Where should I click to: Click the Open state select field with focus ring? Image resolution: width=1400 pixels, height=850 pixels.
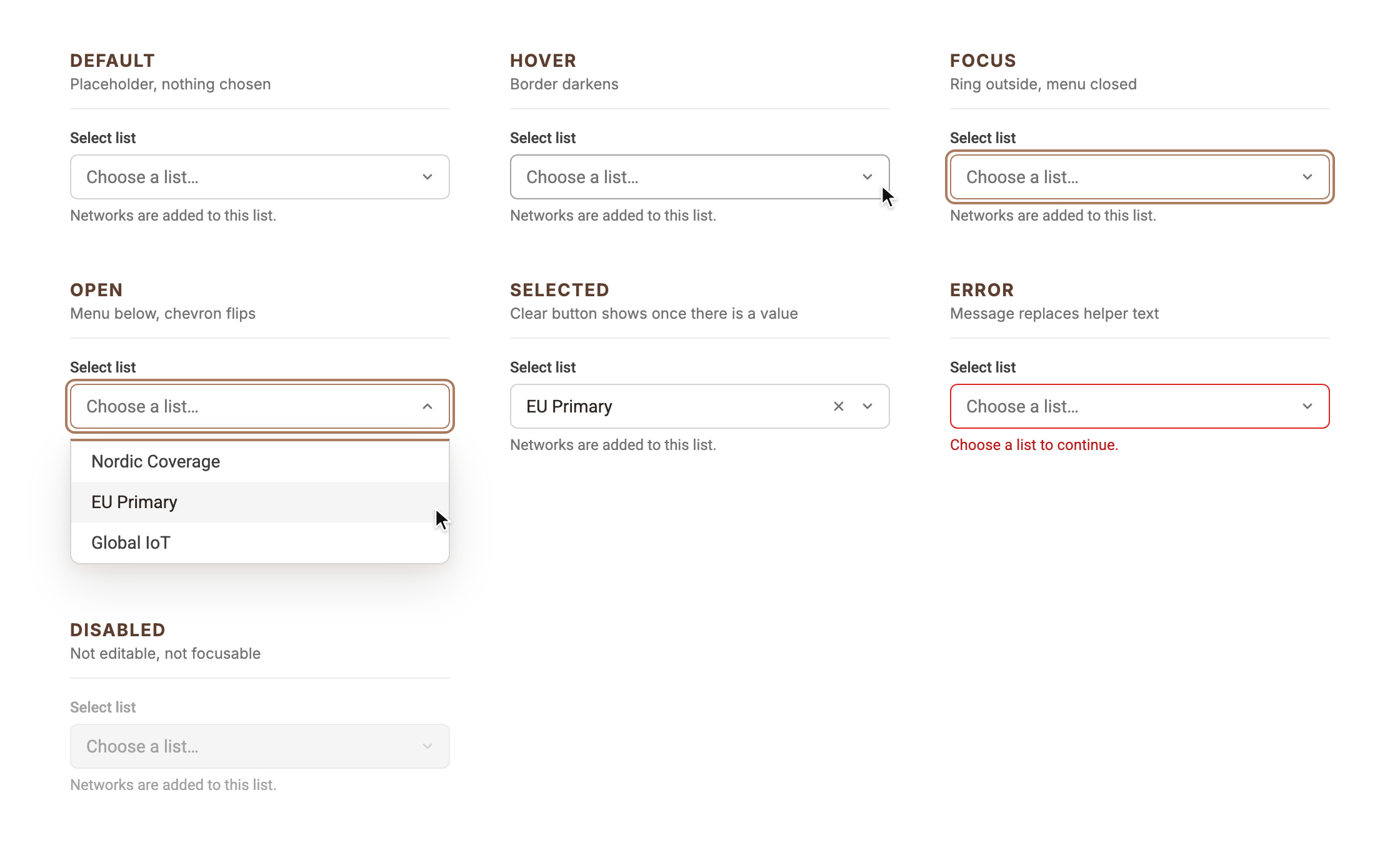[x=260, y=406]
